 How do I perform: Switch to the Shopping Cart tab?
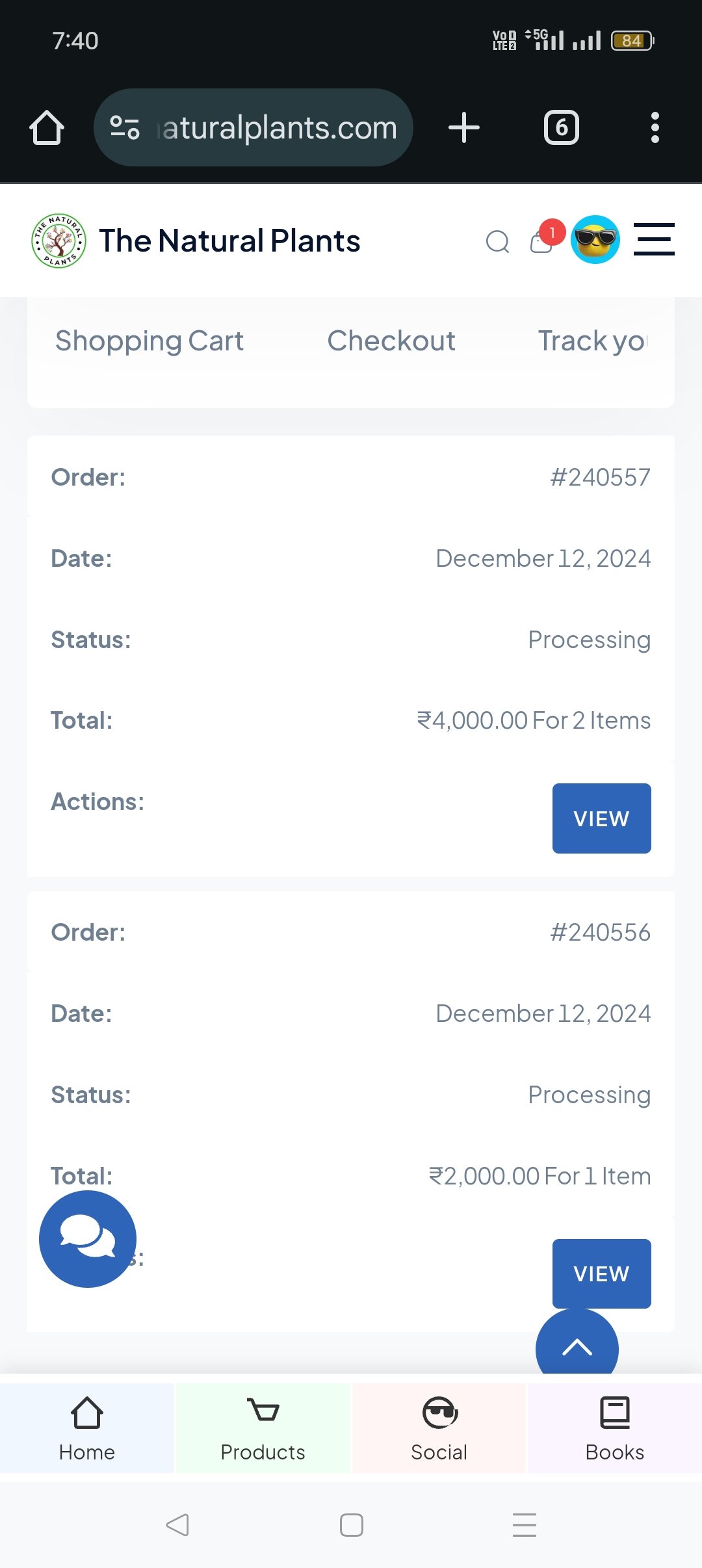[149, 341]
